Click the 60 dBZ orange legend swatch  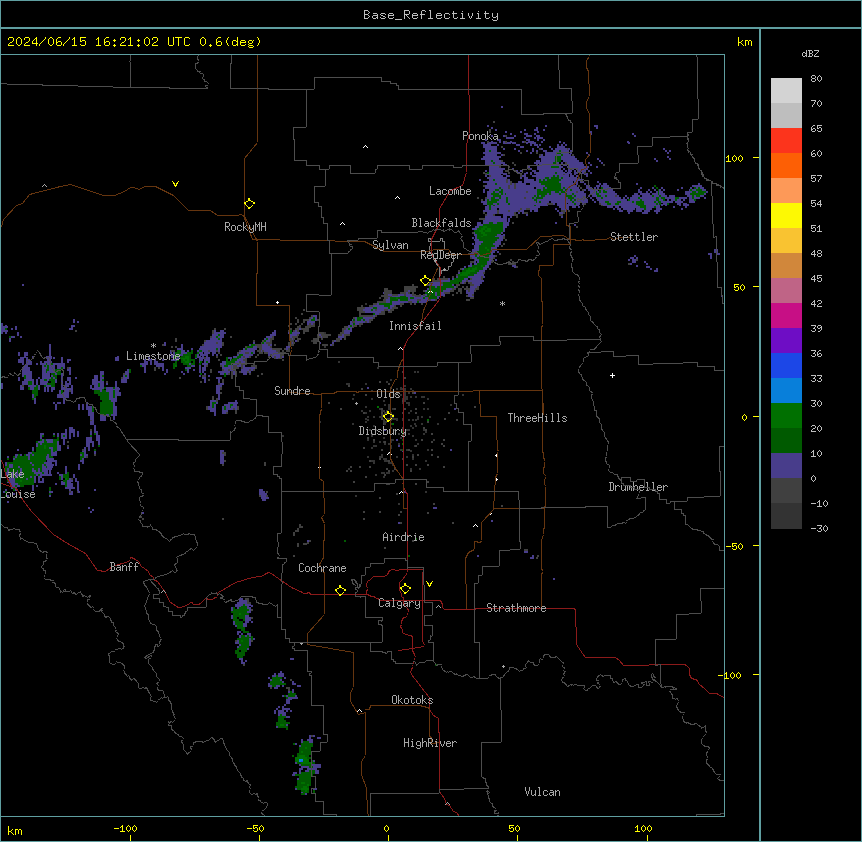pyautogui.click(x=786, y=165)
